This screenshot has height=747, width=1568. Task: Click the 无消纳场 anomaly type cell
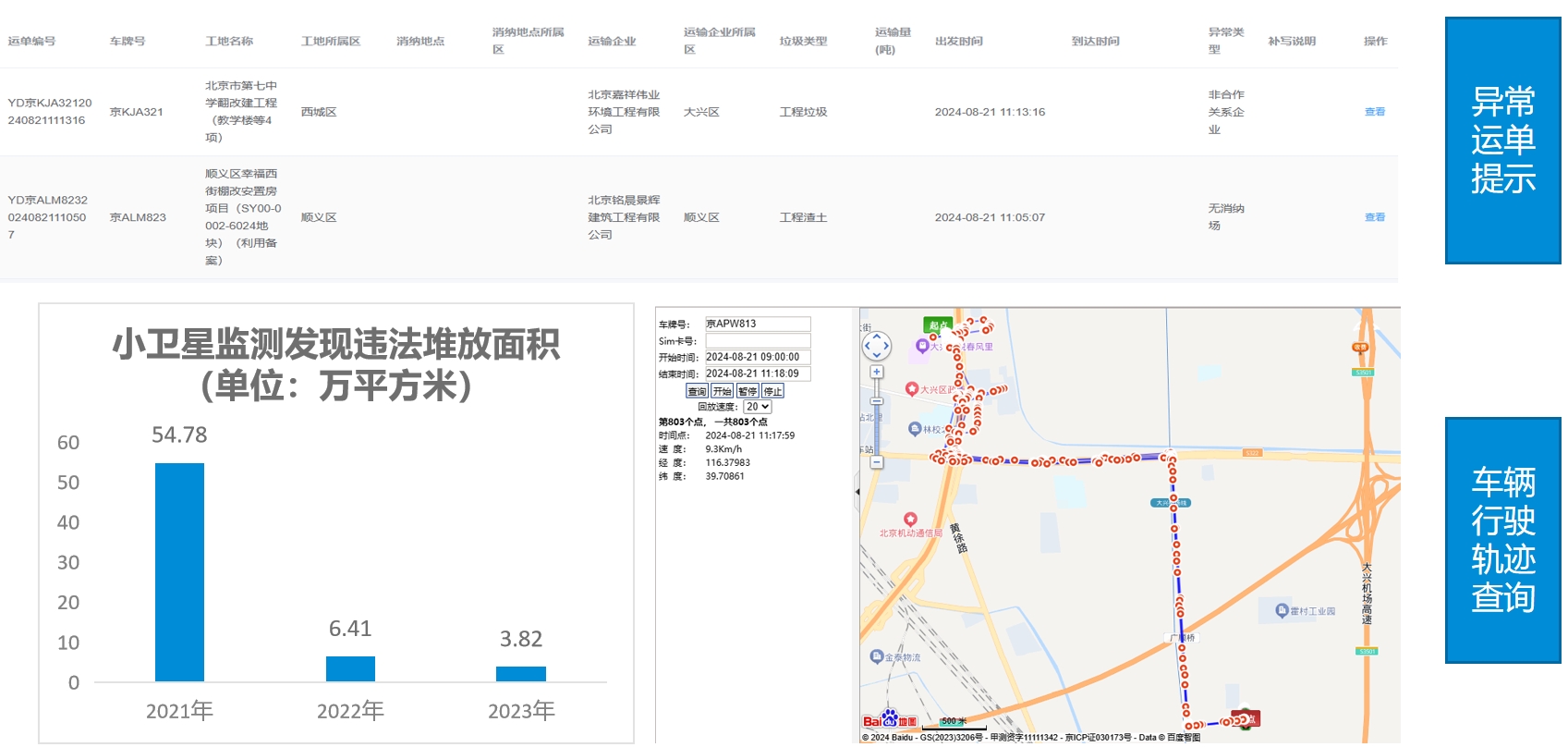tap(1226, 217)
